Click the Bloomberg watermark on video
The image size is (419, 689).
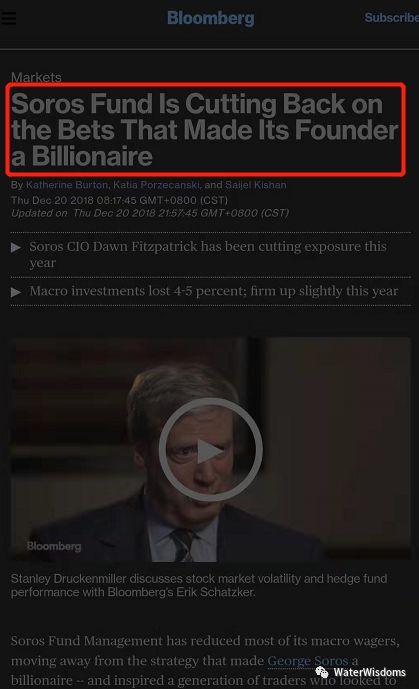click(x=54, y=546)
